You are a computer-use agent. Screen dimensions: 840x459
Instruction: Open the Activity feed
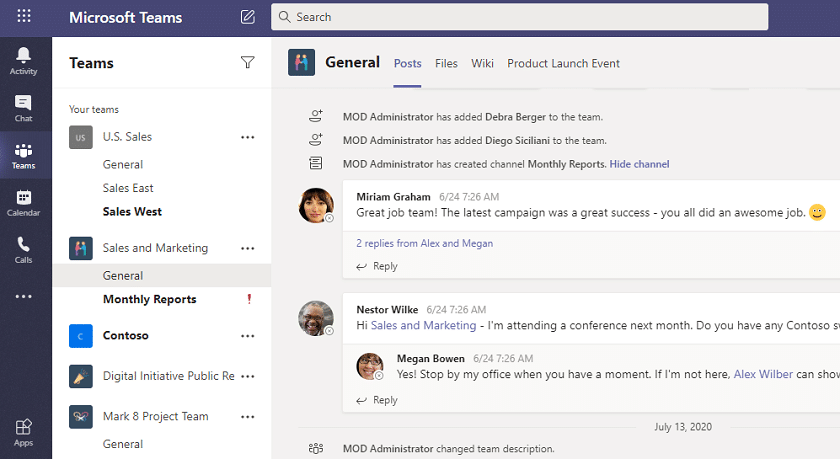click(24, 61)
